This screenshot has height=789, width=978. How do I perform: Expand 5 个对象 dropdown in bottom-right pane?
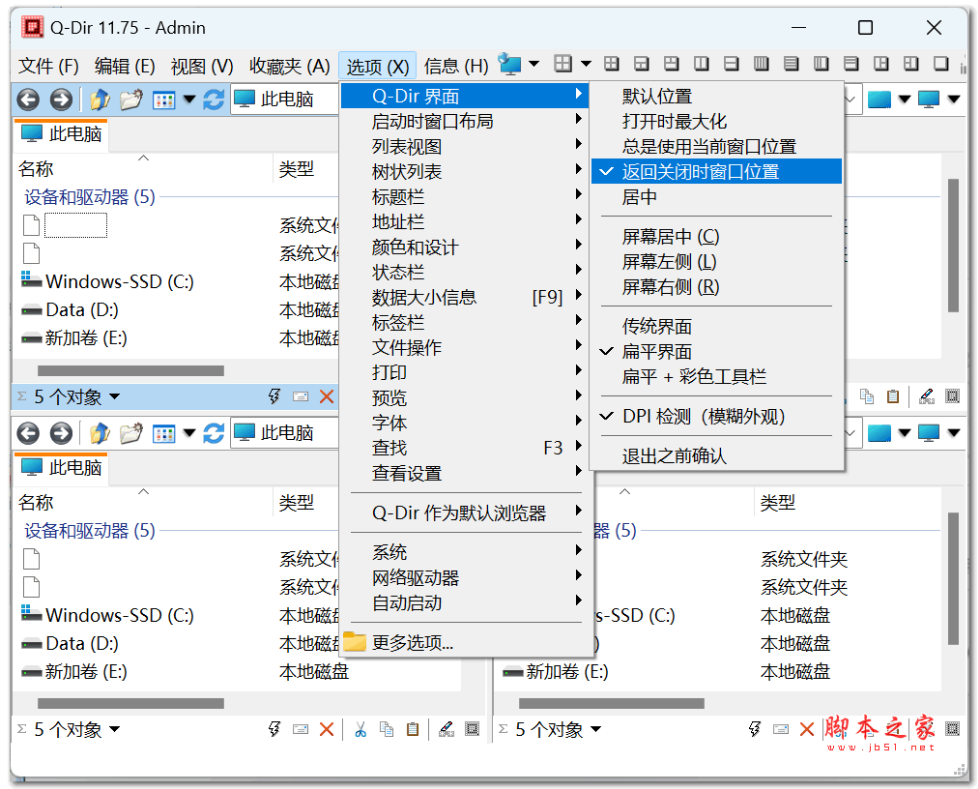point(596,729)
